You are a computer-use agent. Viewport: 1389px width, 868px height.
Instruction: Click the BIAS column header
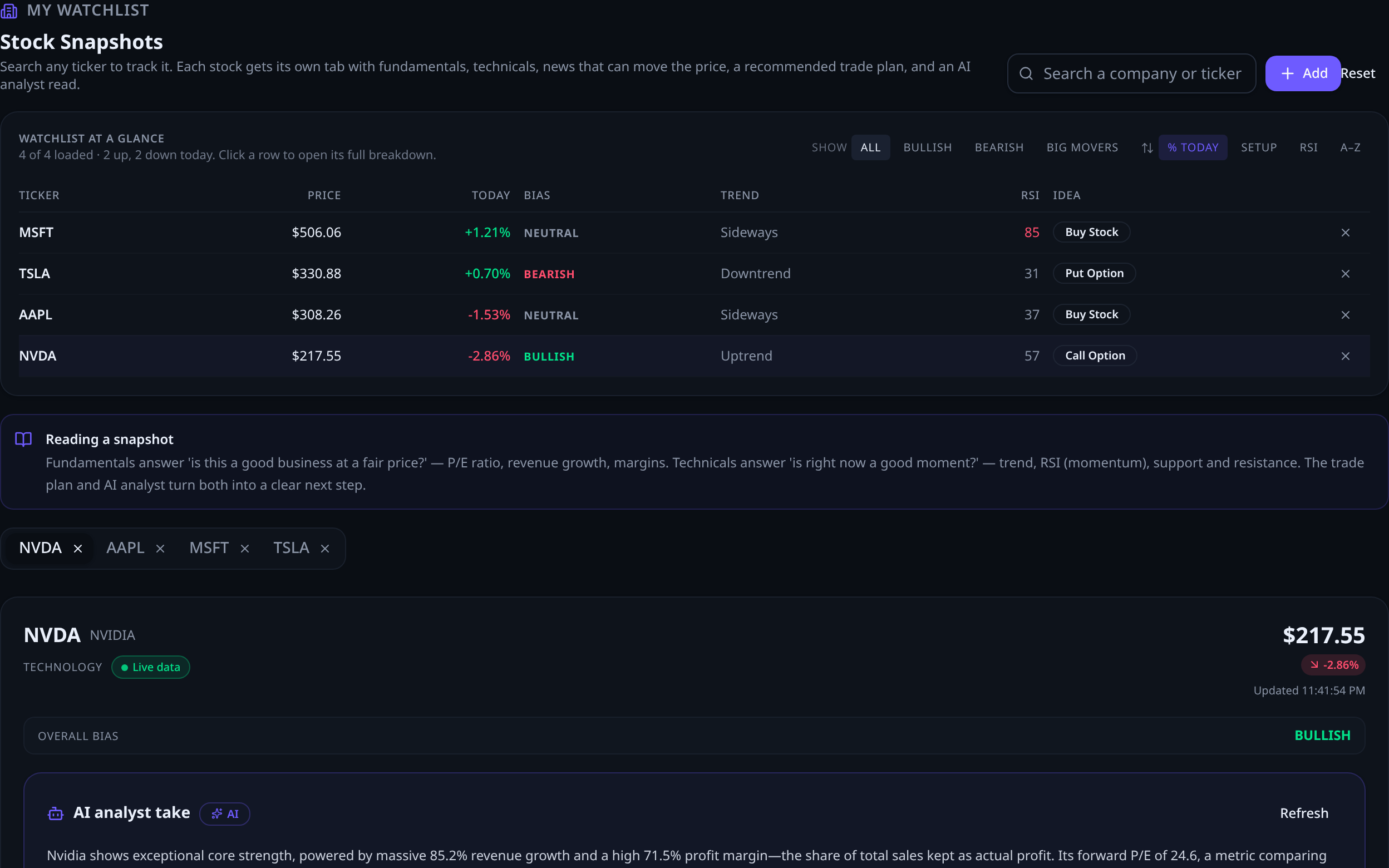coord(536,195)
